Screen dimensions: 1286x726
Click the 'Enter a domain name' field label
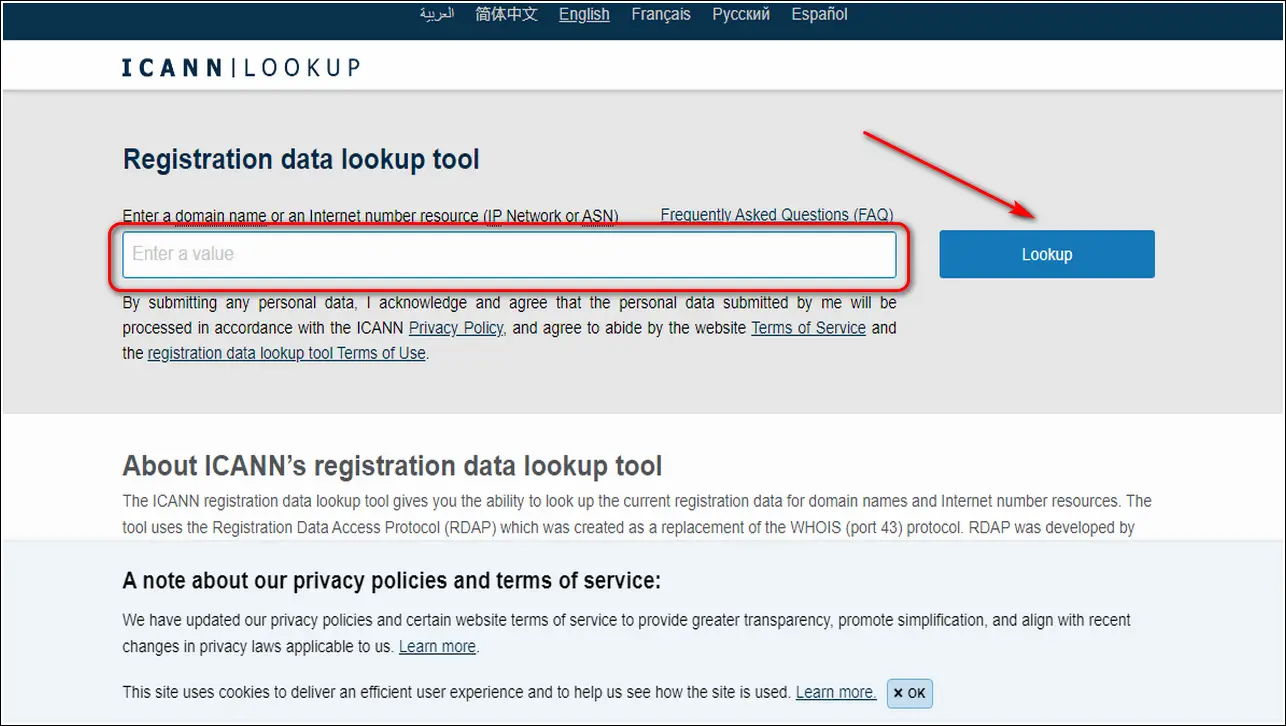[370, 216]
